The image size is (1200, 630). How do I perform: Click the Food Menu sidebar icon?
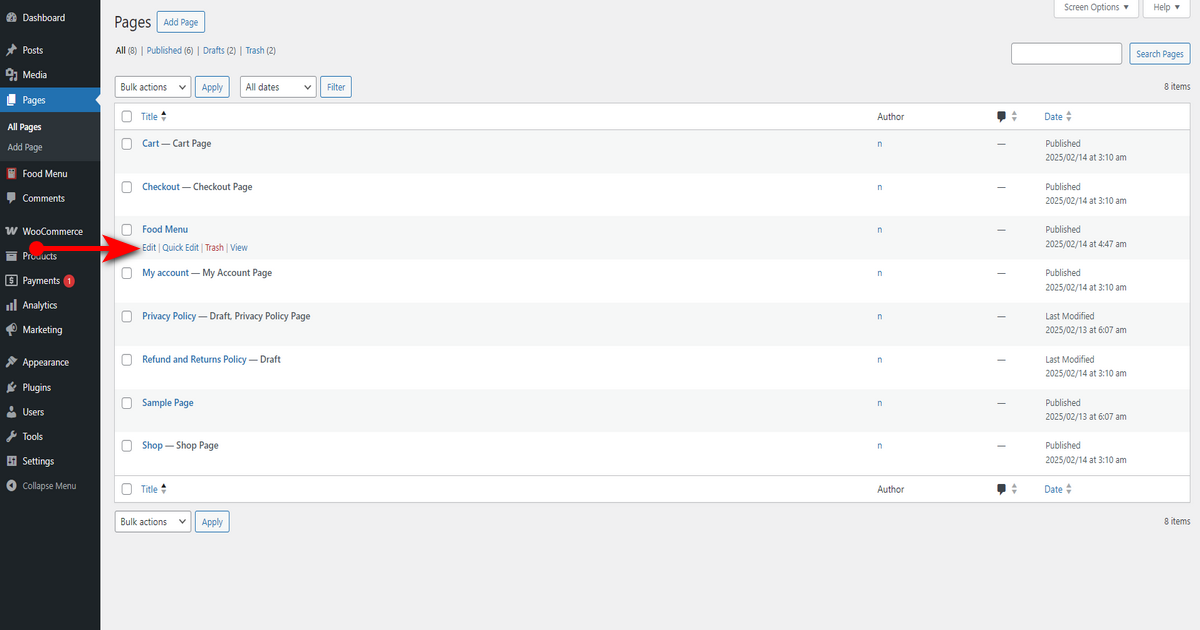(11, 174)
